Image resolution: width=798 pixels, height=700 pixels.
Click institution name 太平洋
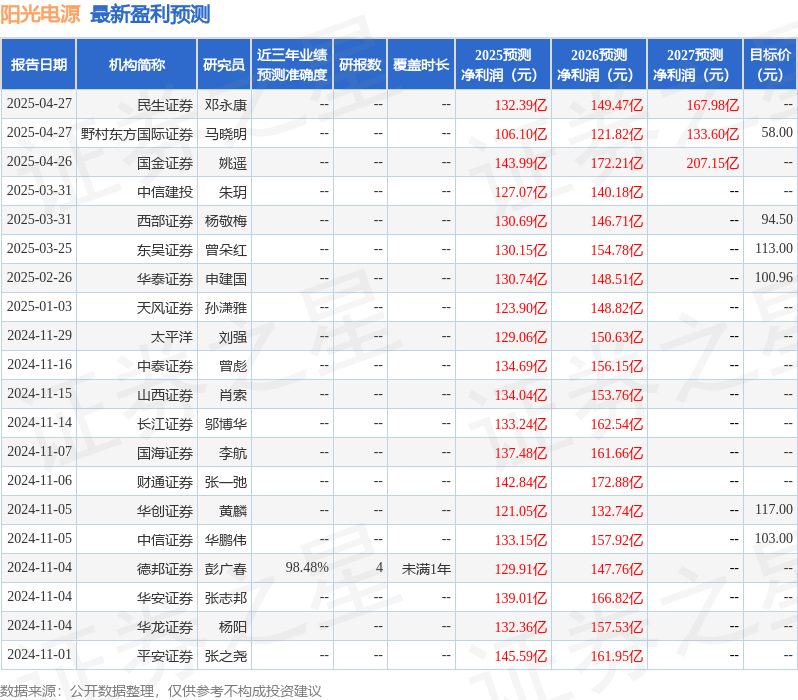[172, 338]
